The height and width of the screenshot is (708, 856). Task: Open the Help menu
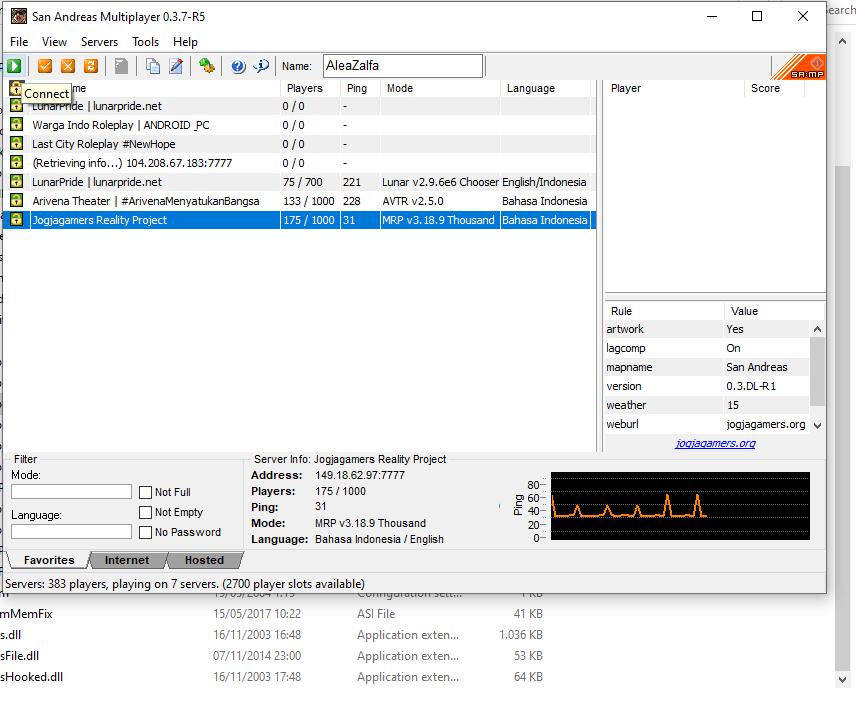(185, 42)
